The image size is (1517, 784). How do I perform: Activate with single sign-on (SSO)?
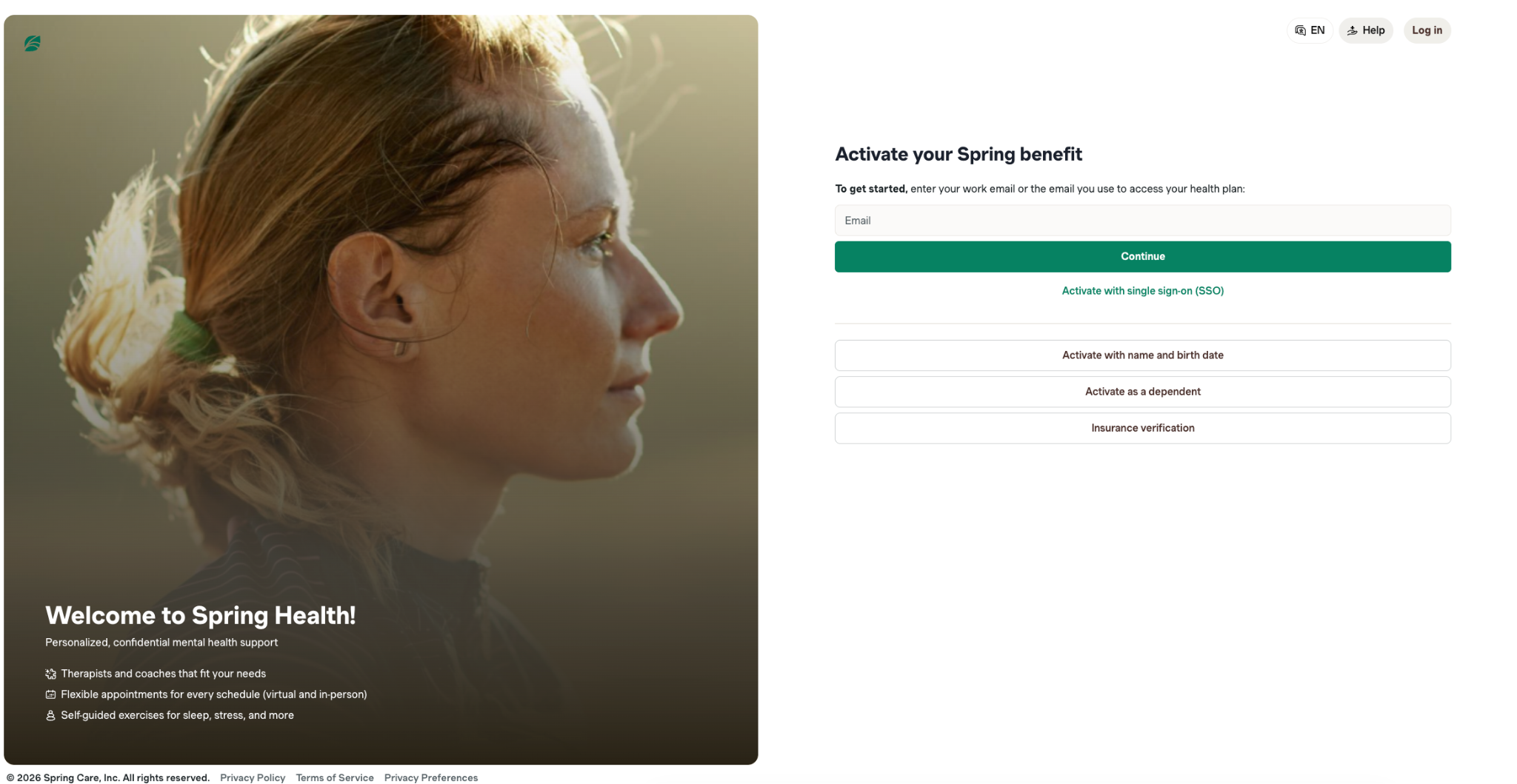(1142, 290)
